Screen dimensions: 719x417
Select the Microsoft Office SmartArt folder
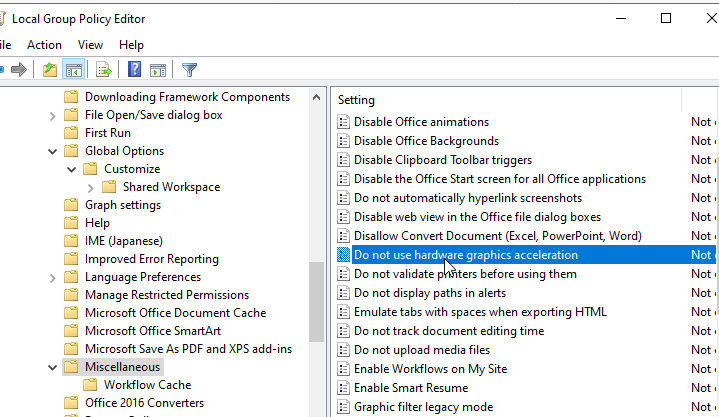(x=153, y=331)
